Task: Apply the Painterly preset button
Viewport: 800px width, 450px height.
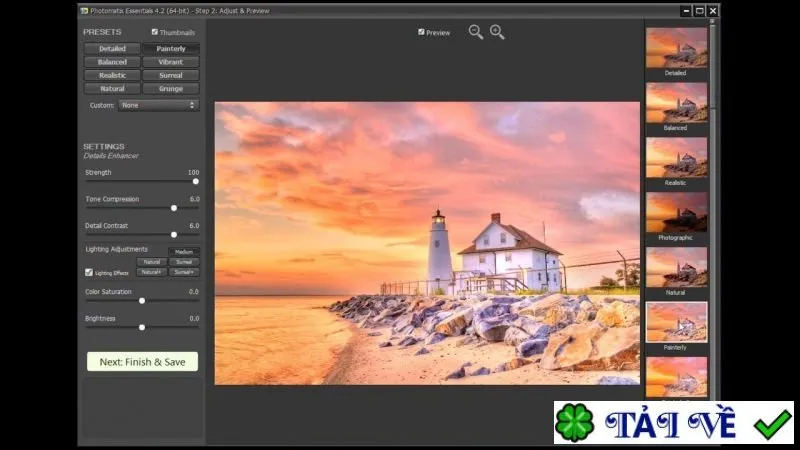Action: [171, 48]
